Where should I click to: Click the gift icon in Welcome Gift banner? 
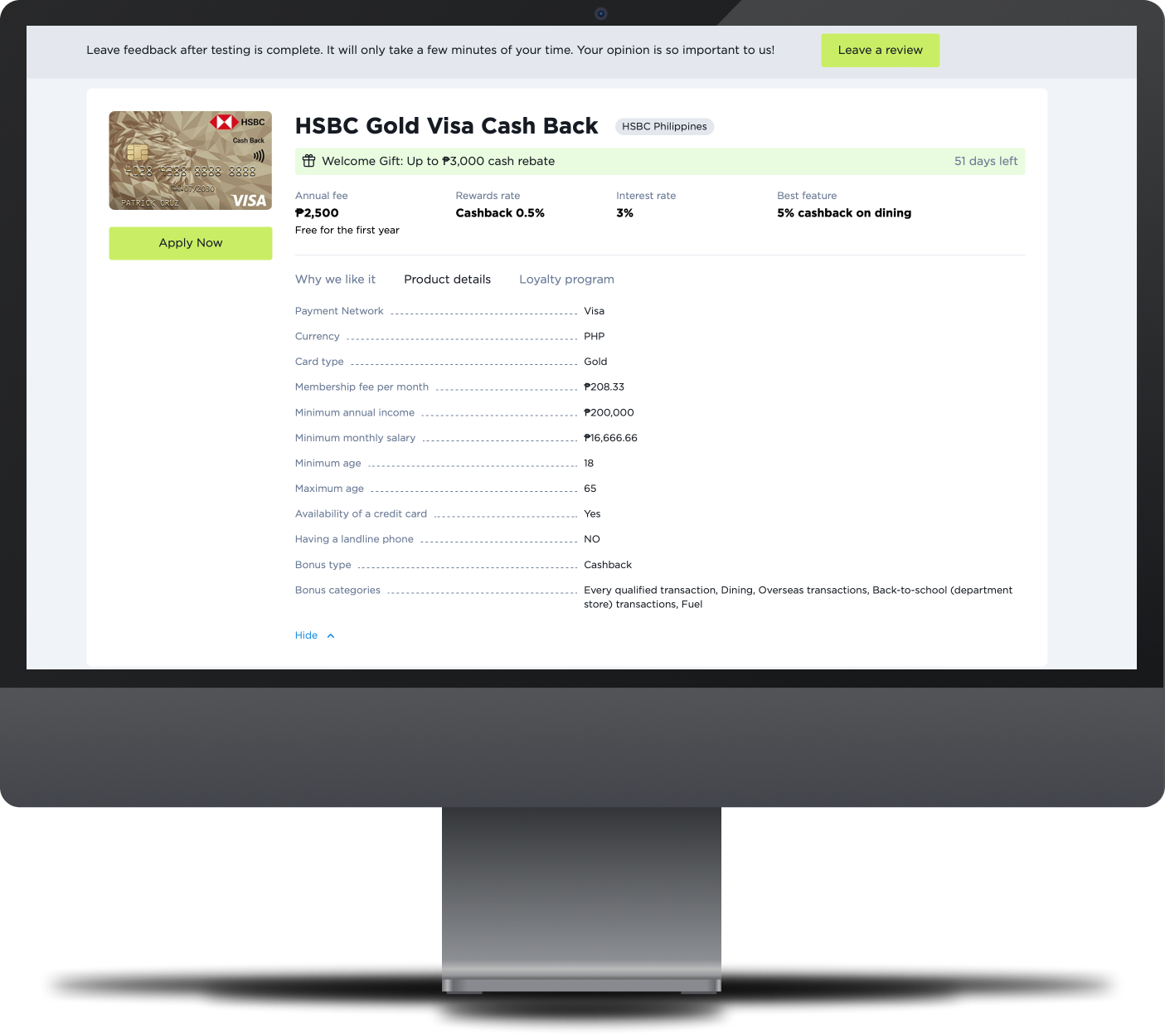tap(308, 161)
